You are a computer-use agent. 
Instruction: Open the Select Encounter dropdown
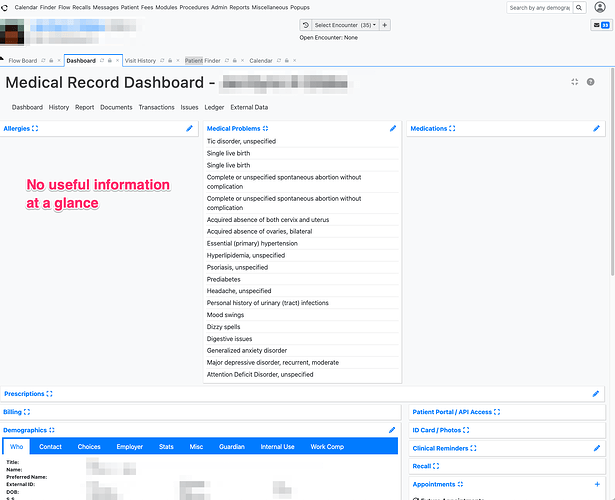pos(345,25)
